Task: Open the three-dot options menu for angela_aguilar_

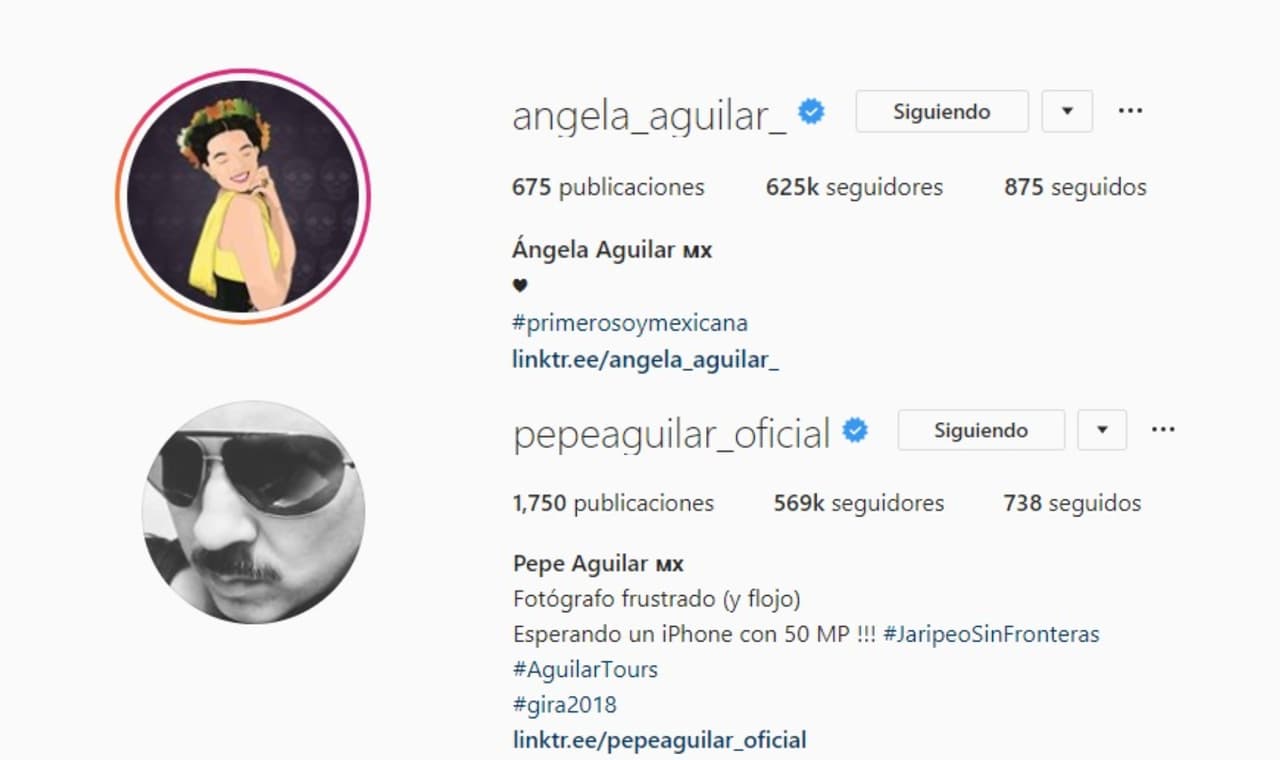Action: (1130, 111)
